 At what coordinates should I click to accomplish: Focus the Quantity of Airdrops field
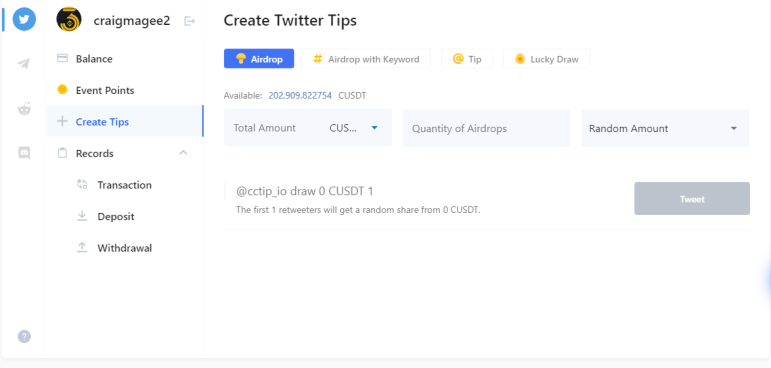[x=486, y=128]
